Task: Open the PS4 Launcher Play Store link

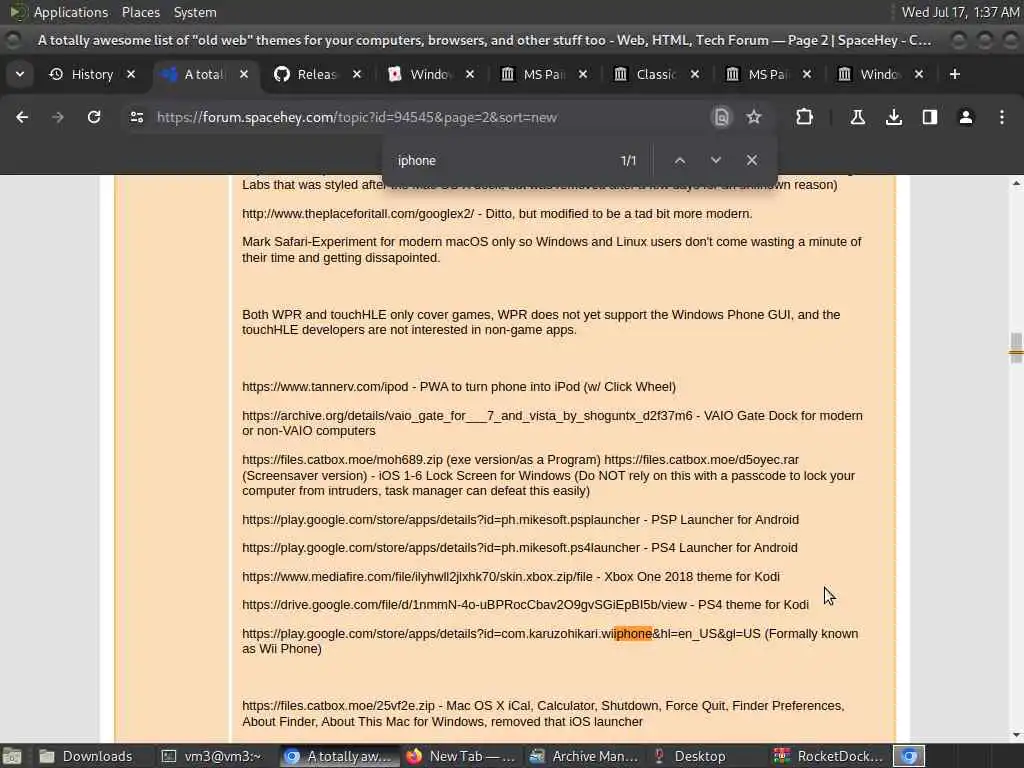Action: (441, 548)
